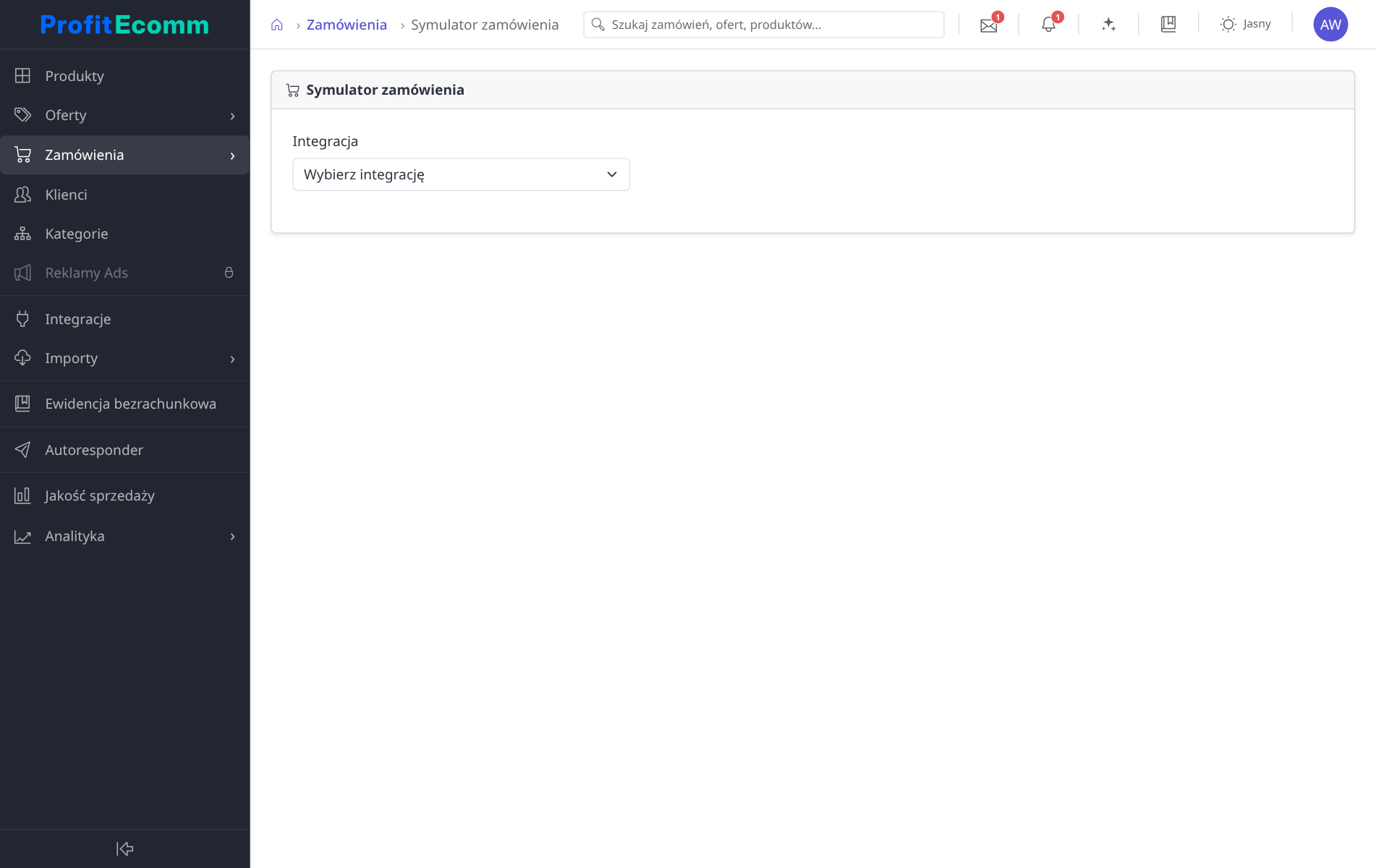1389x868 pixels.
Task: Click the AI sparkle icon in the header
Action: (1108, 25)
